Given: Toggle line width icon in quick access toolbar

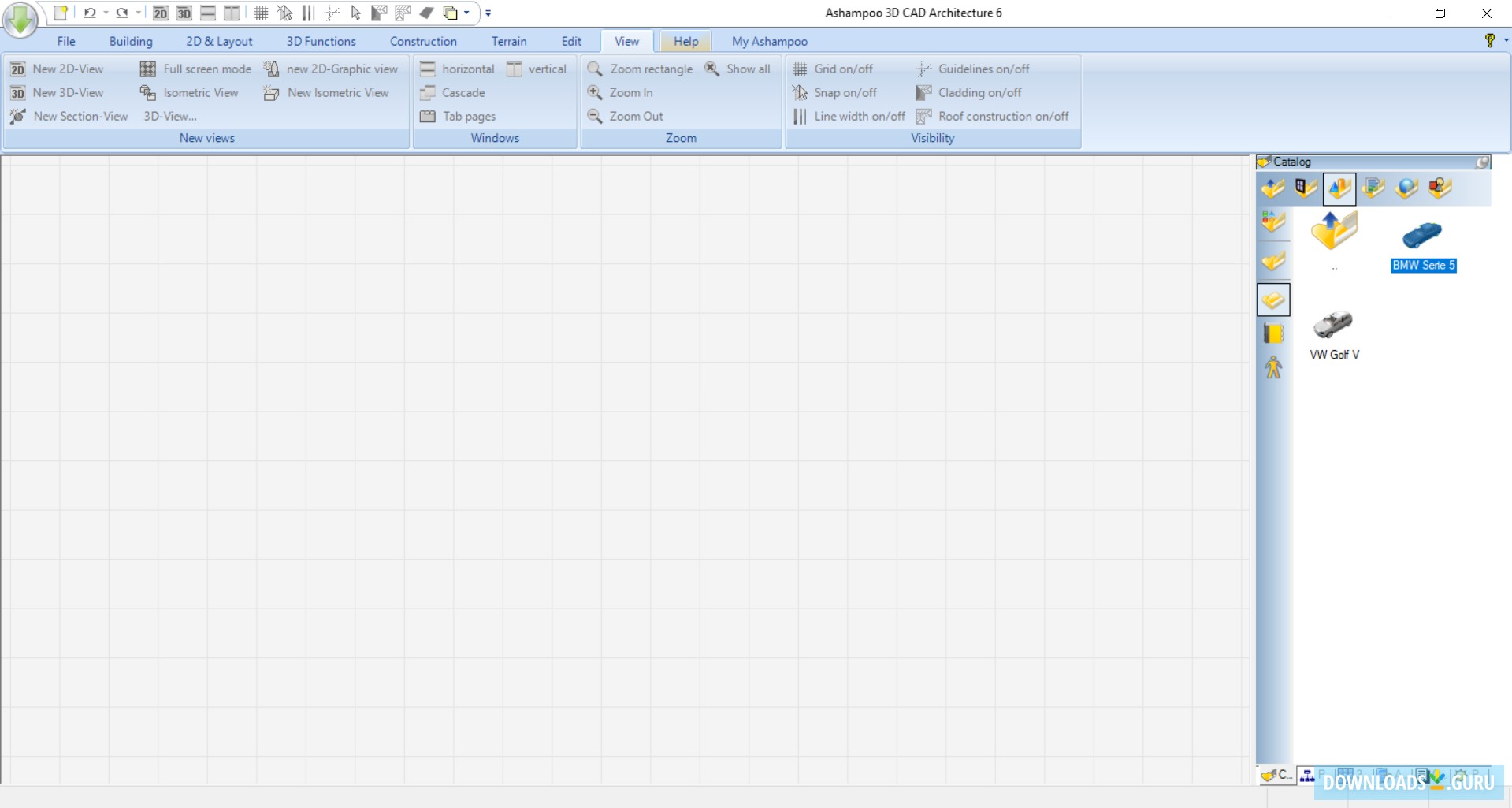Looking at the screenshot, I should [x=308, y=13].
